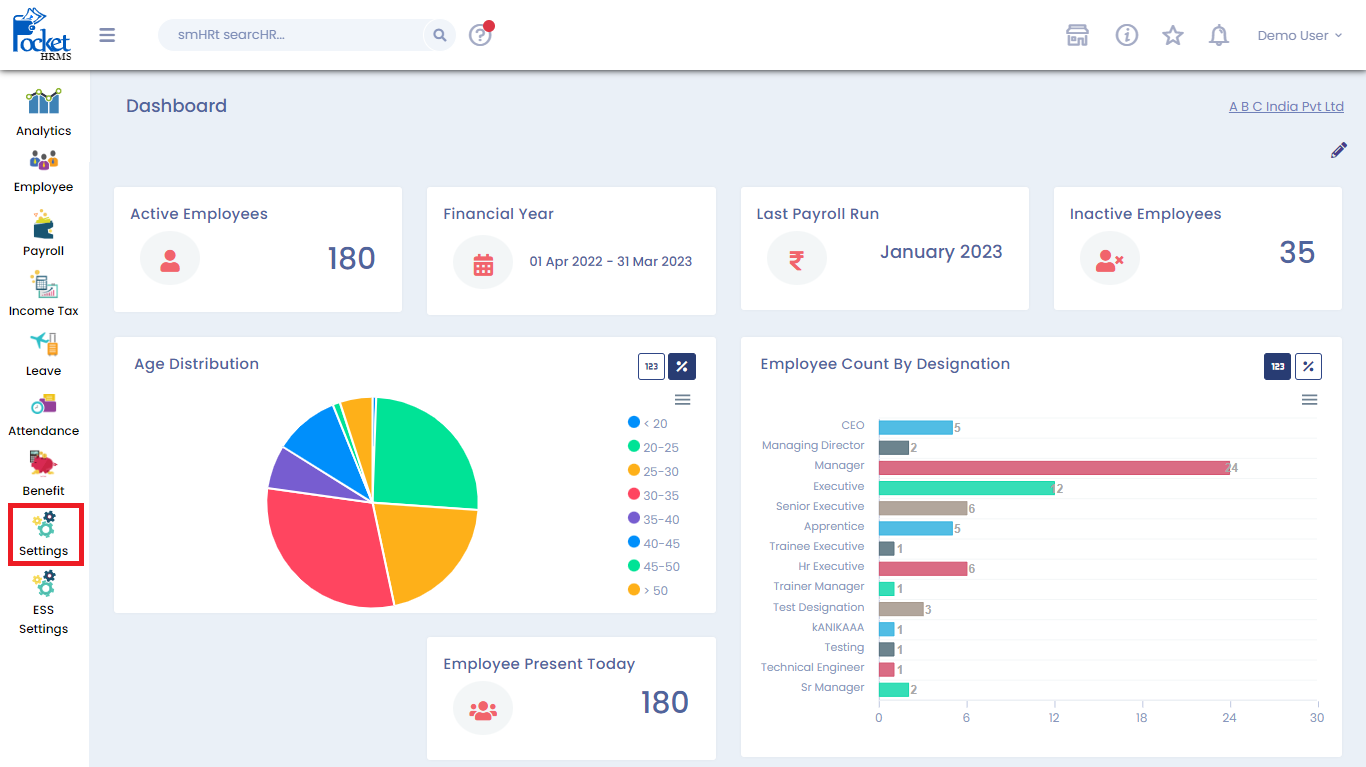This screenshot has width=1366, height=767.
Task: Go to the Income Tax module
Action: point(43,285)
